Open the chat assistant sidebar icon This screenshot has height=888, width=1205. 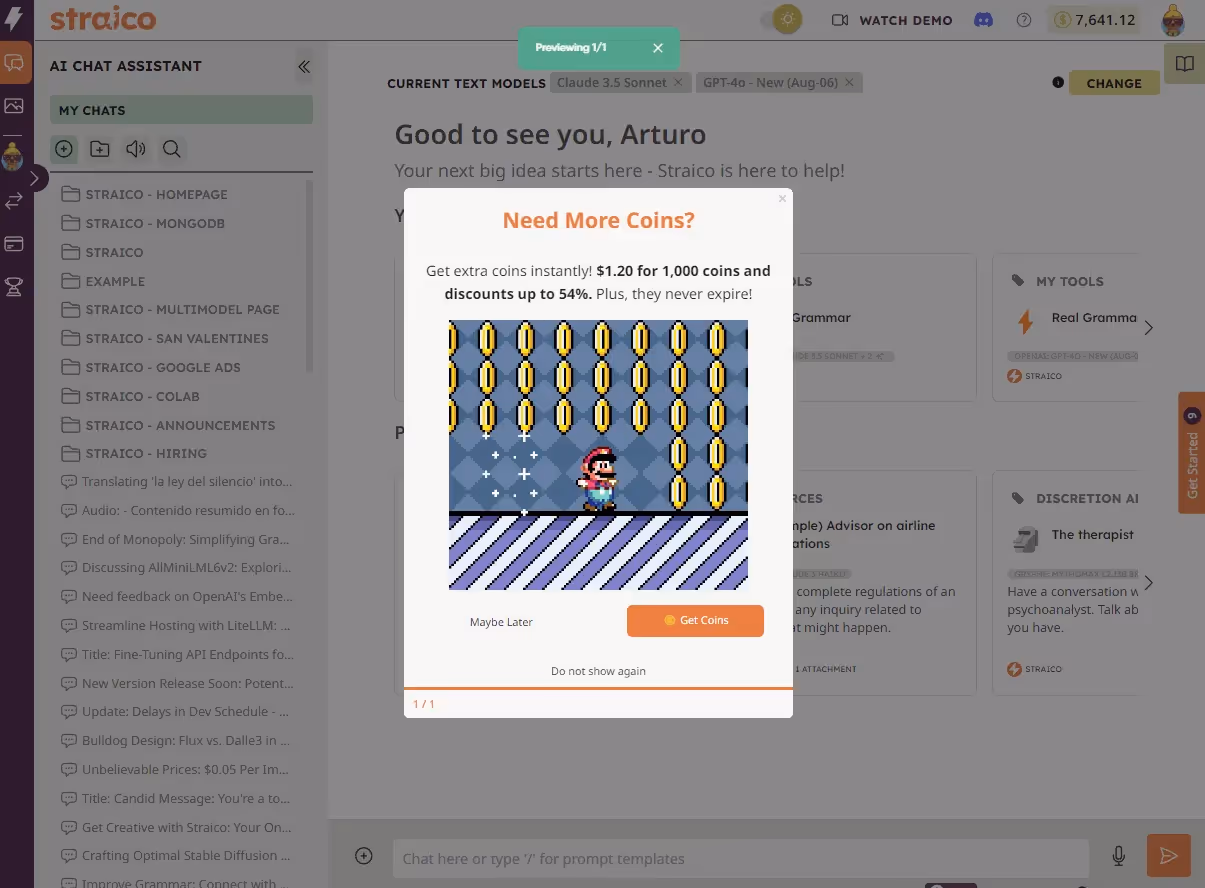click(x=15, y=63)
